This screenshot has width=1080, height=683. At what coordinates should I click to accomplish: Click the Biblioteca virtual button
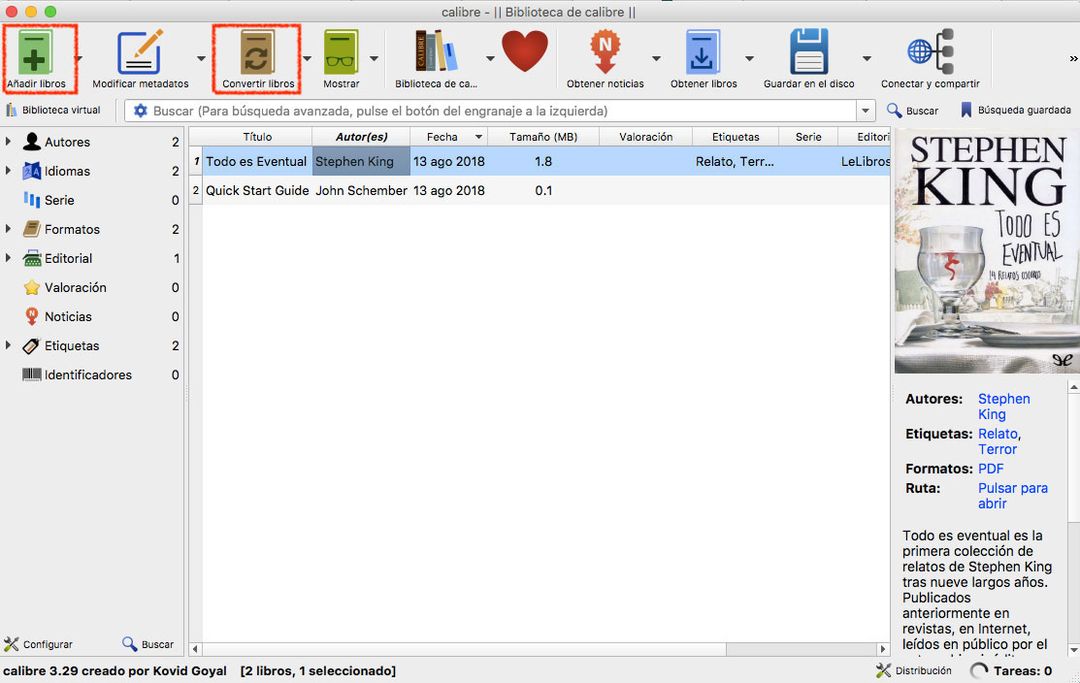(54, 110)
